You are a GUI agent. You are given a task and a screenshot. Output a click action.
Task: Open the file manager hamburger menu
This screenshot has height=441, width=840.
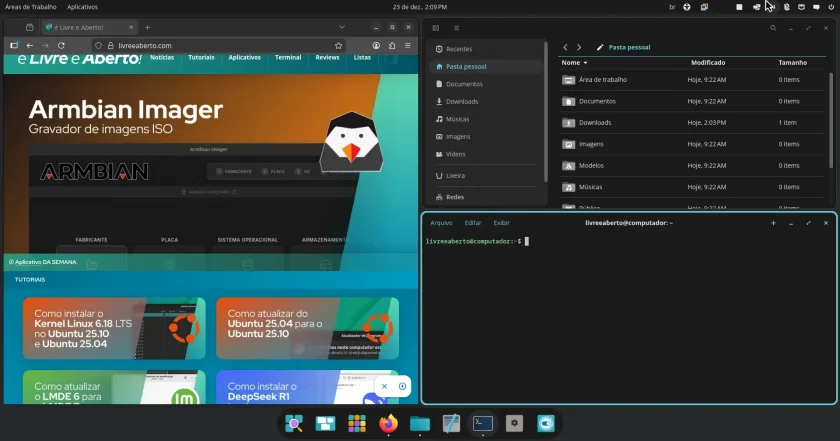[456, 28]
